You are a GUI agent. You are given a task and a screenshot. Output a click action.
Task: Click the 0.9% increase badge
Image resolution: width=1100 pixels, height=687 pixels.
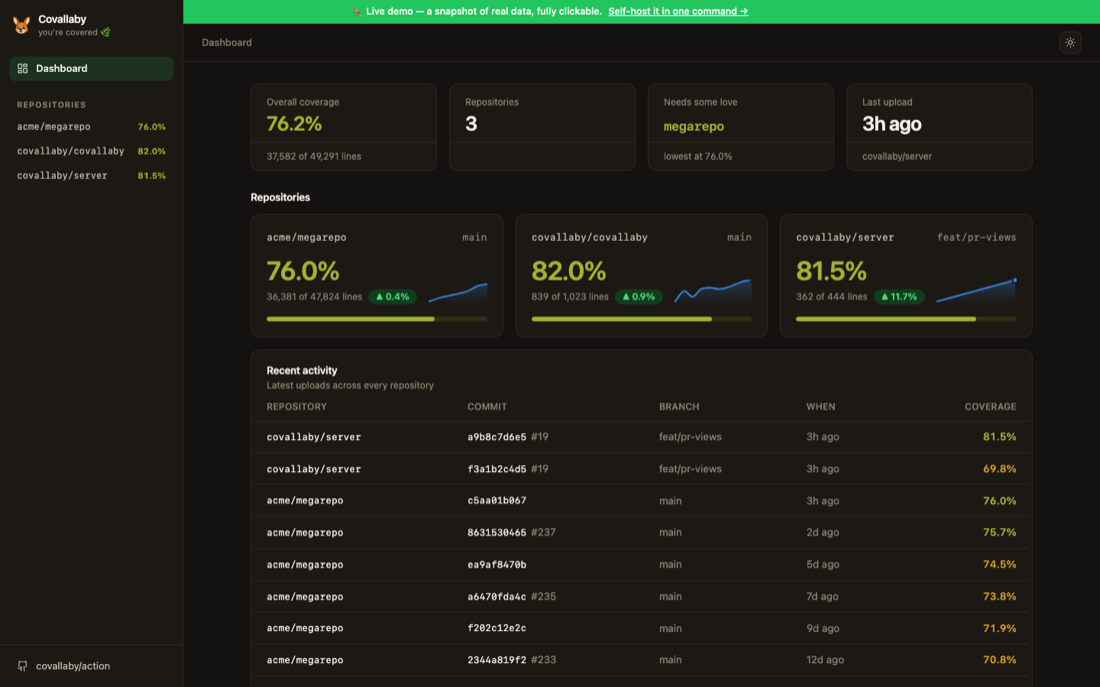639,297
